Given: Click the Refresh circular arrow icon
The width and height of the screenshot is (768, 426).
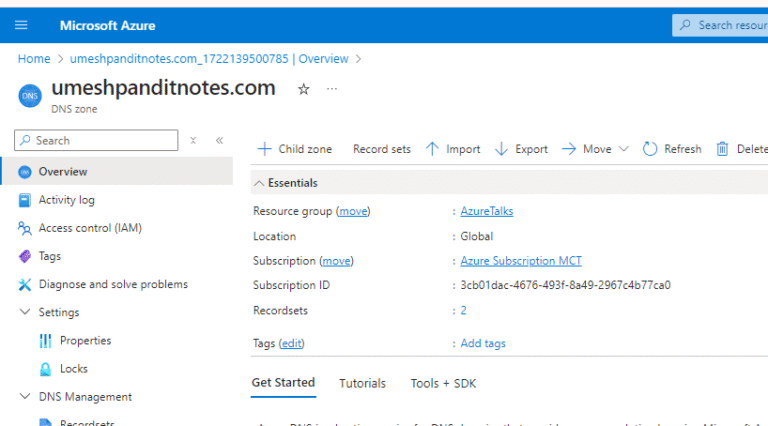Looking at the screenshot, I should [x=650, y=149].
